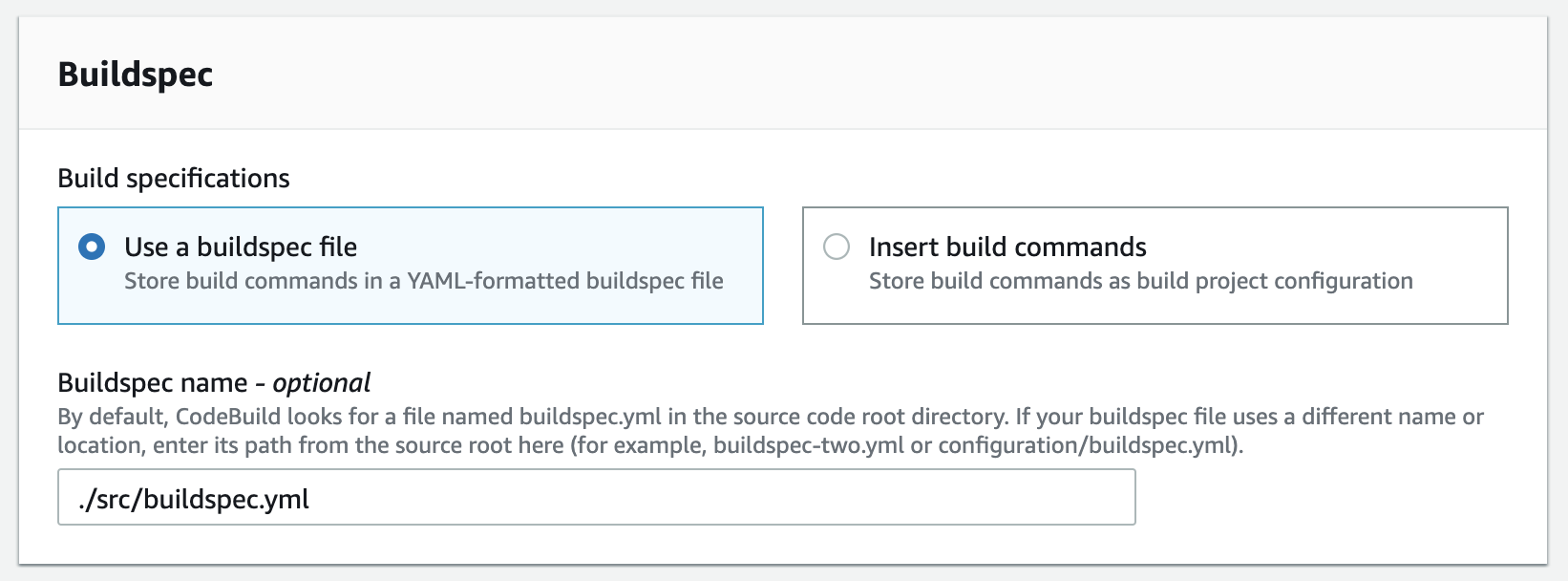Select the "Insert build commands" radio button
Viewport: 1568px width, 581px height.
point(837,247)
